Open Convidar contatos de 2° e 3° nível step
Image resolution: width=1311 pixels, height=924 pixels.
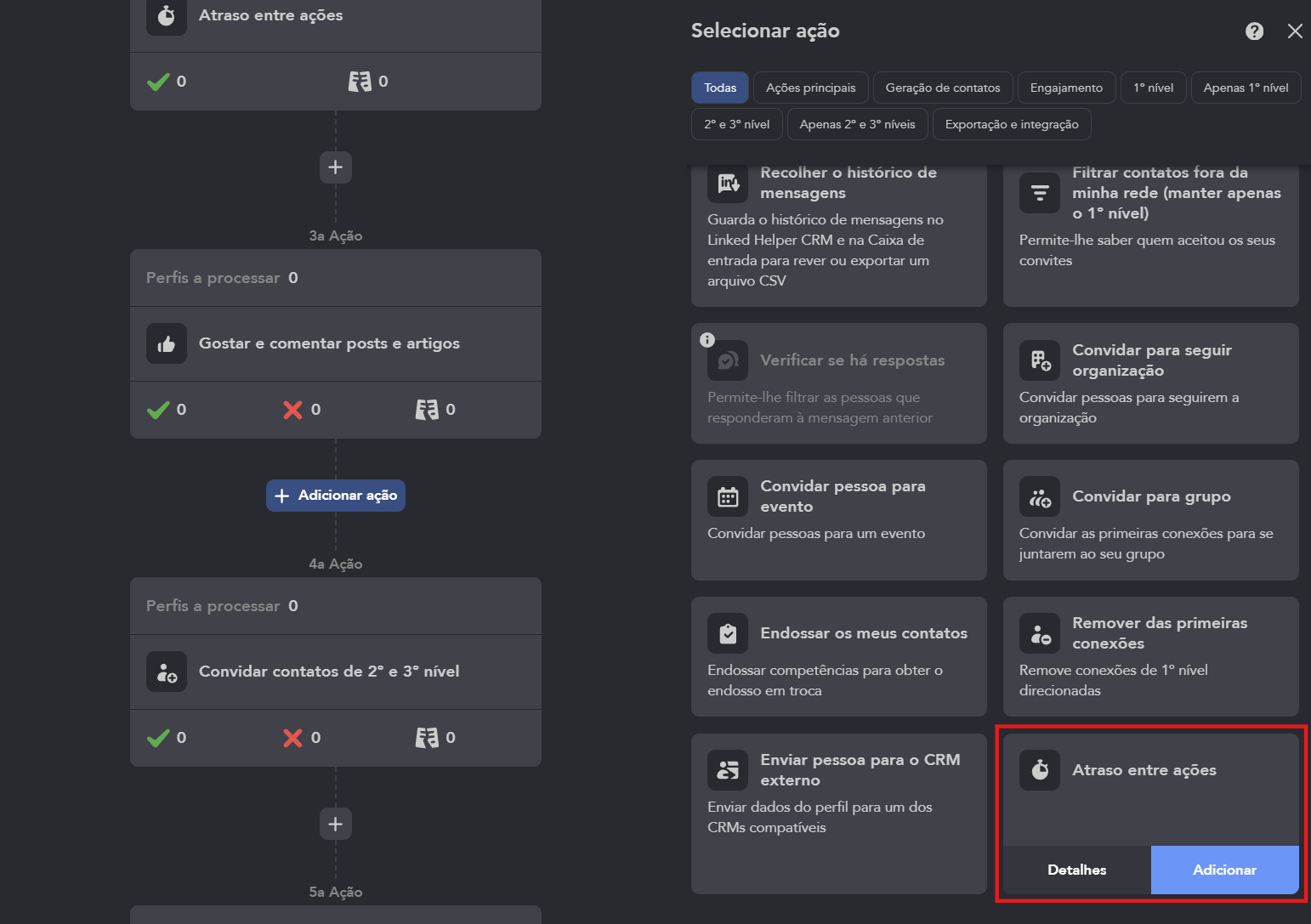[x=336, y=672]
